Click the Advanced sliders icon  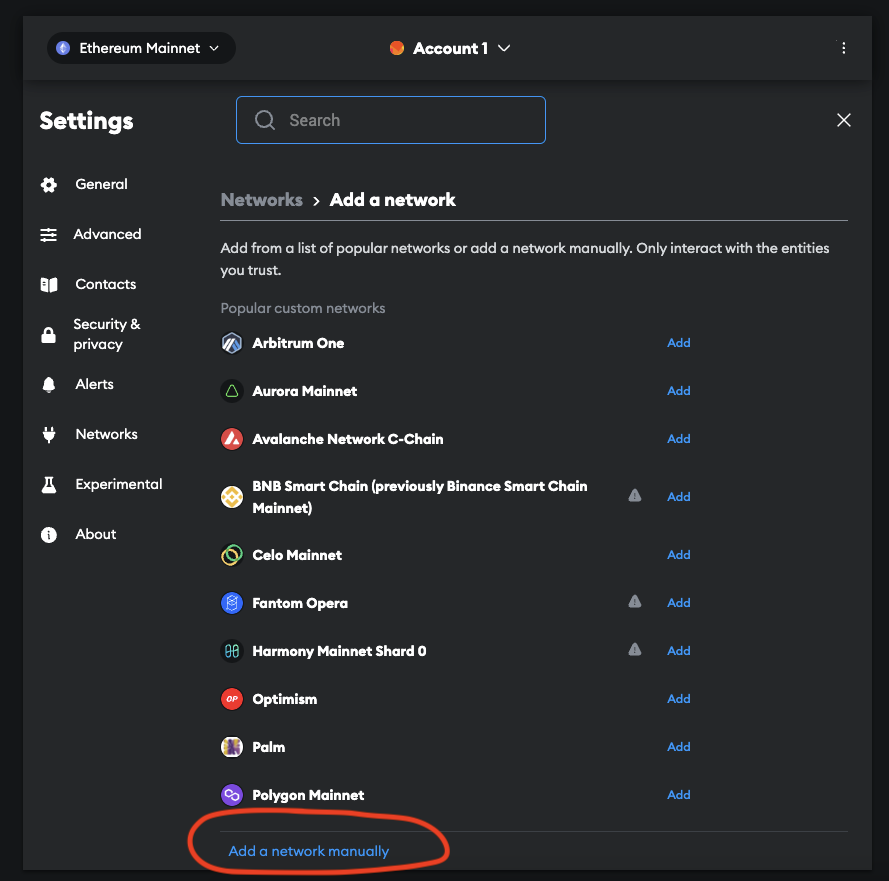tap(48, 234)
